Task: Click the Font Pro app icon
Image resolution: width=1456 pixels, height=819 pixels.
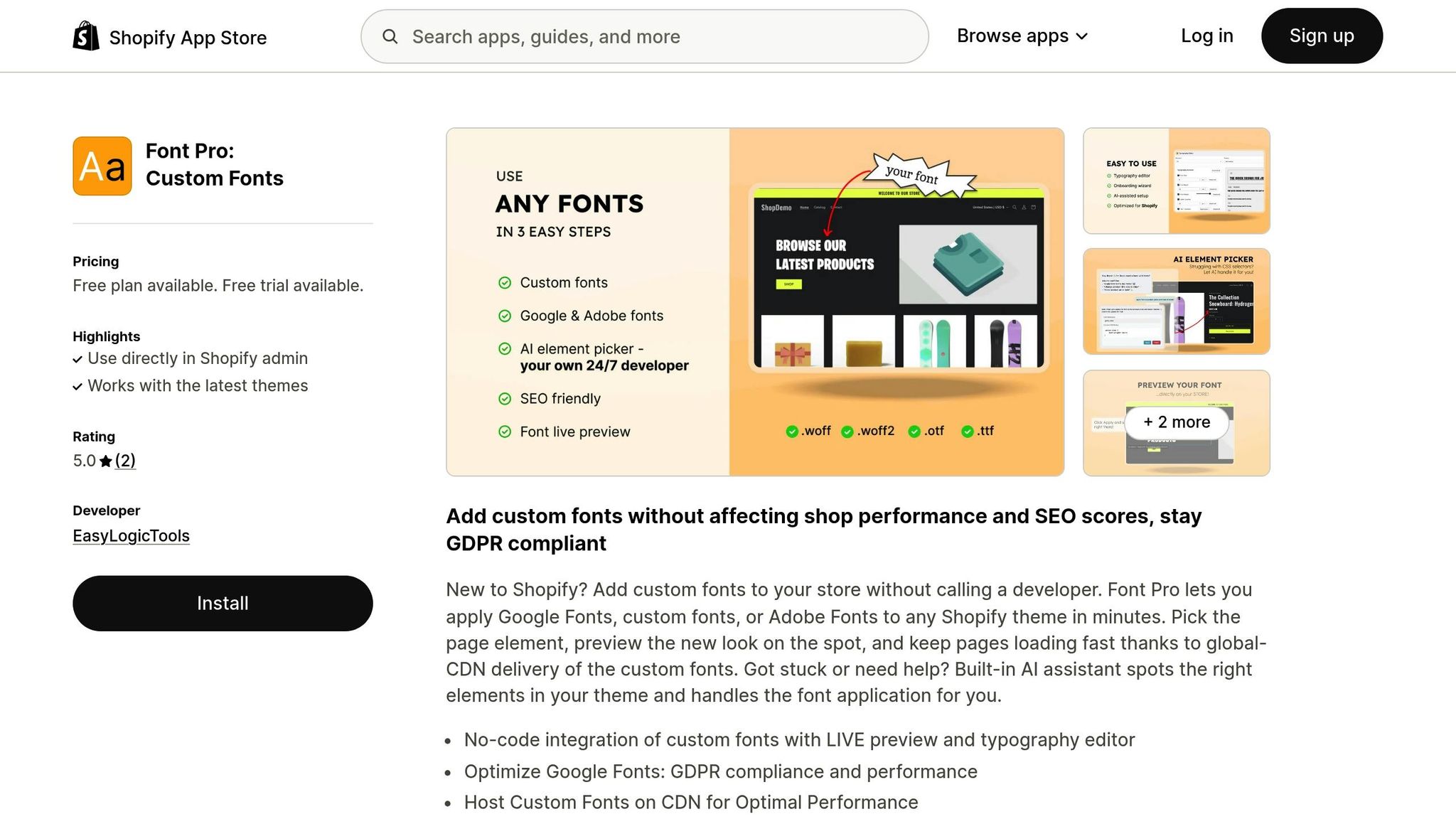Action: [102, 166]
